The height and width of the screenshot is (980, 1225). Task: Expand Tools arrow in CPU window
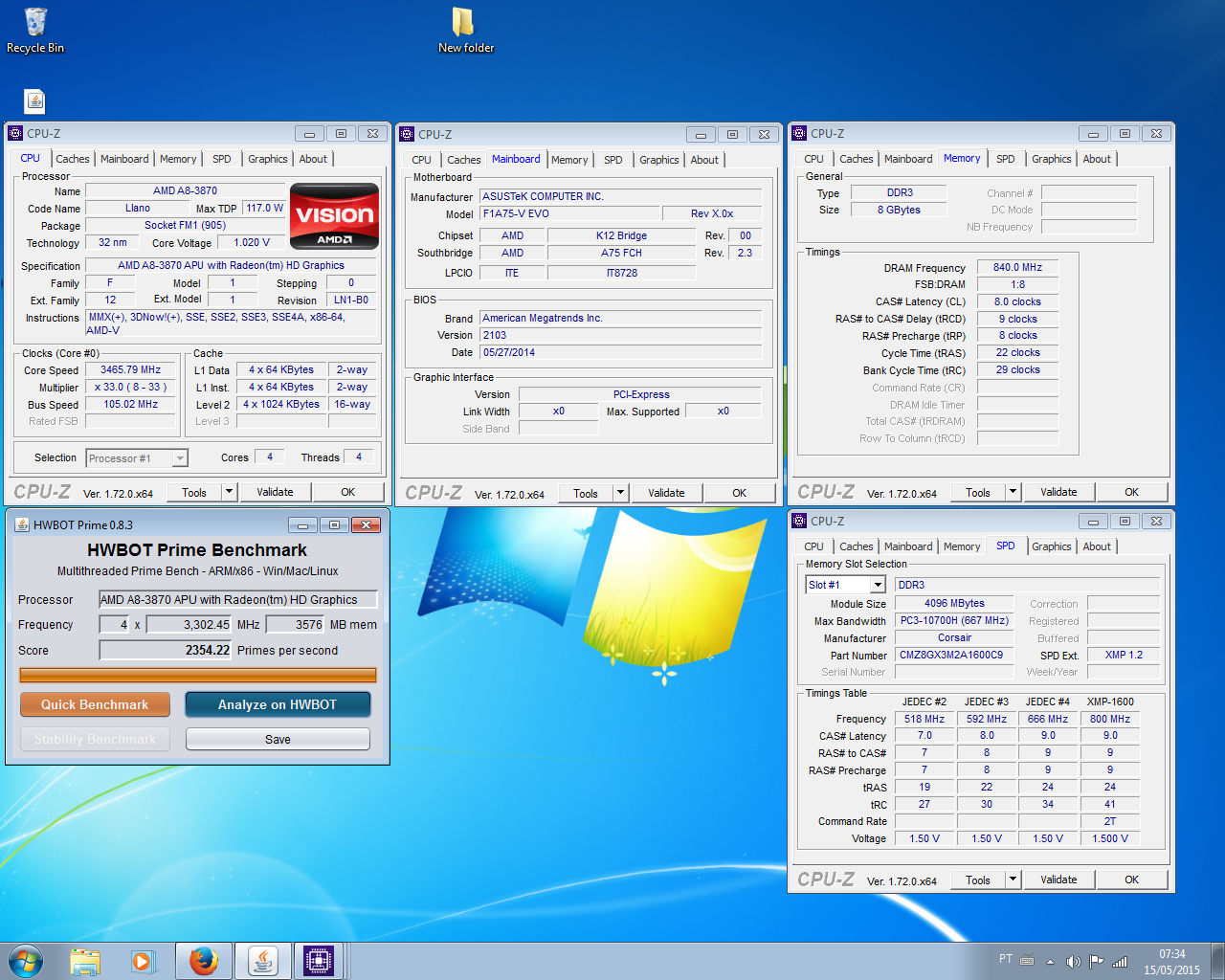(x=229, y=492)
